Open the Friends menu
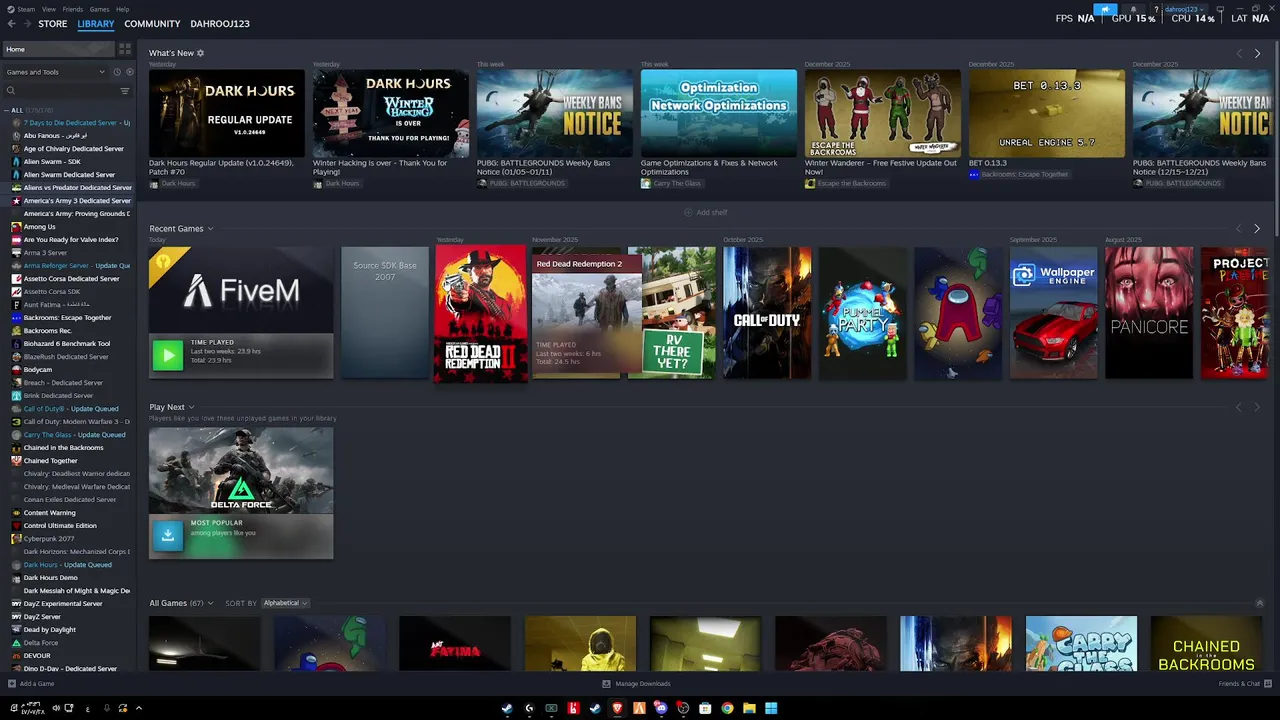 [73, 9]
